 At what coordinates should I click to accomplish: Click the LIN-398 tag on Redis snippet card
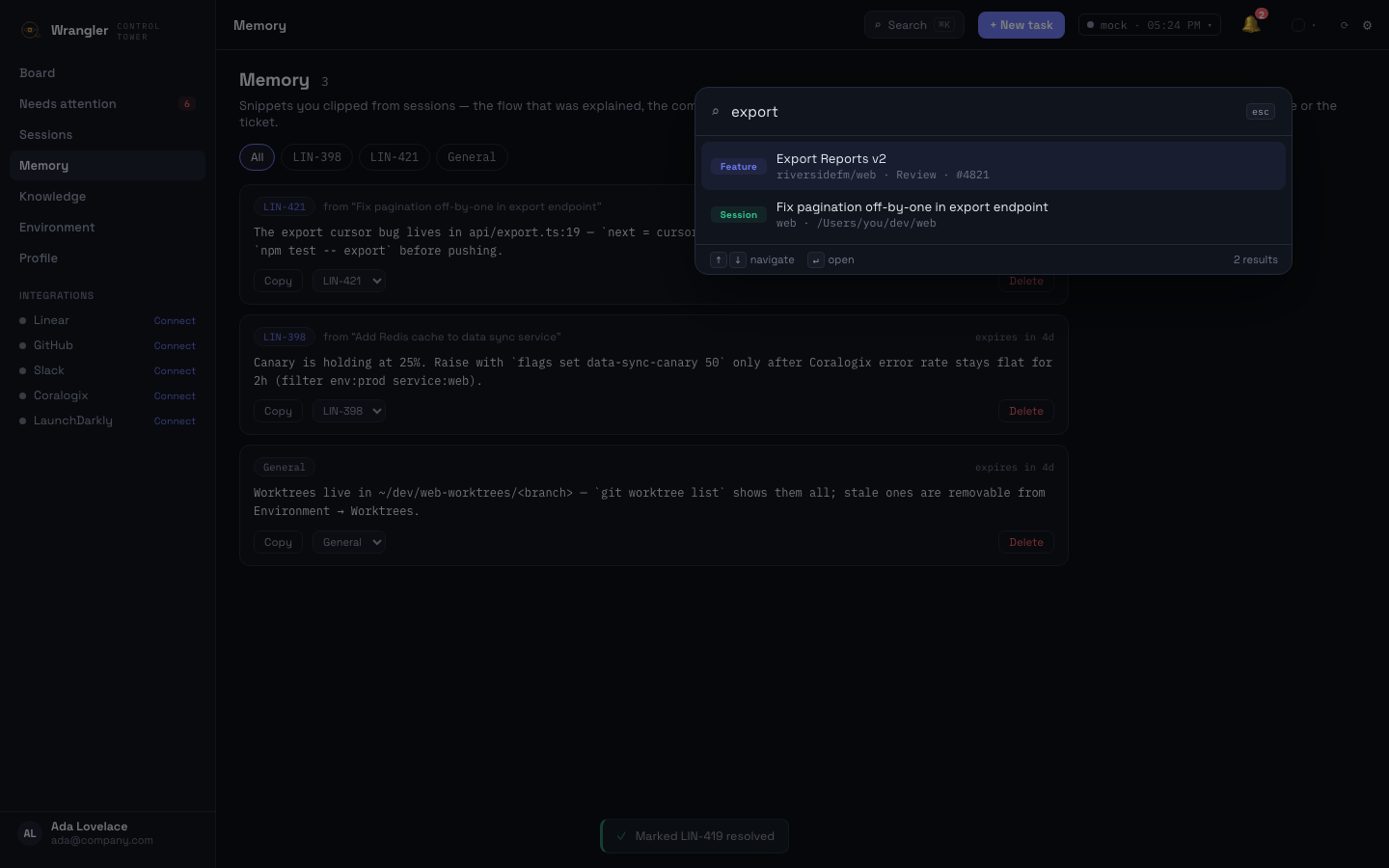tap(285, 337)
